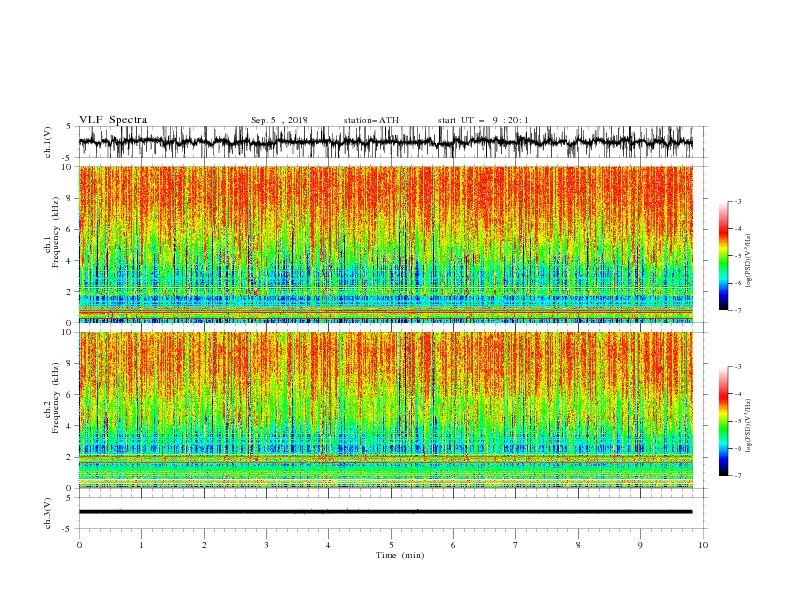Image resolution: width=792 pixels, height=612 pixels.
Task: Click the 'ch.1(V)' waveform axis label
Action: (48, 142)
